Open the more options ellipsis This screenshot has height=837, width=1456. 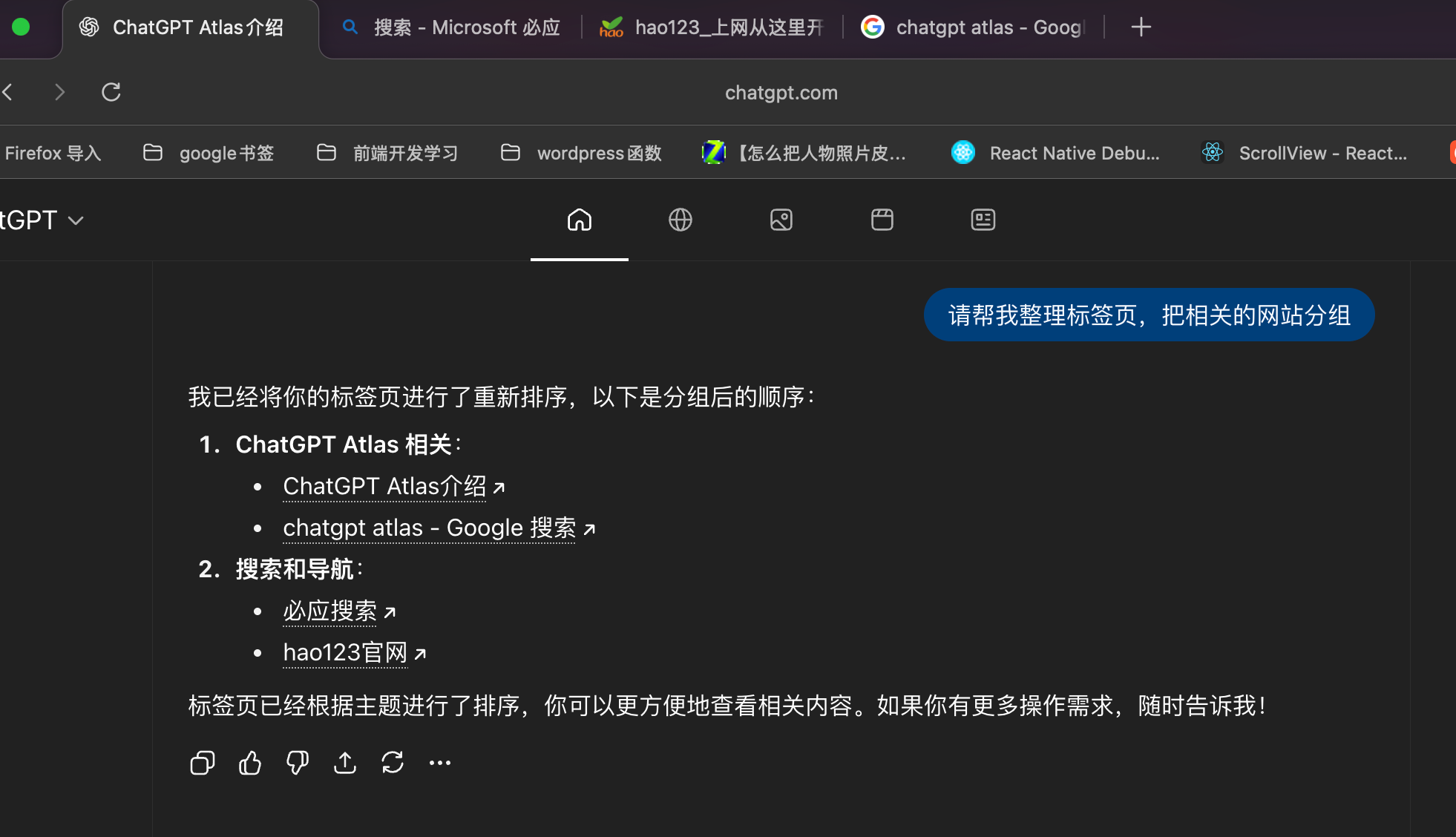[x=440, y=763]
